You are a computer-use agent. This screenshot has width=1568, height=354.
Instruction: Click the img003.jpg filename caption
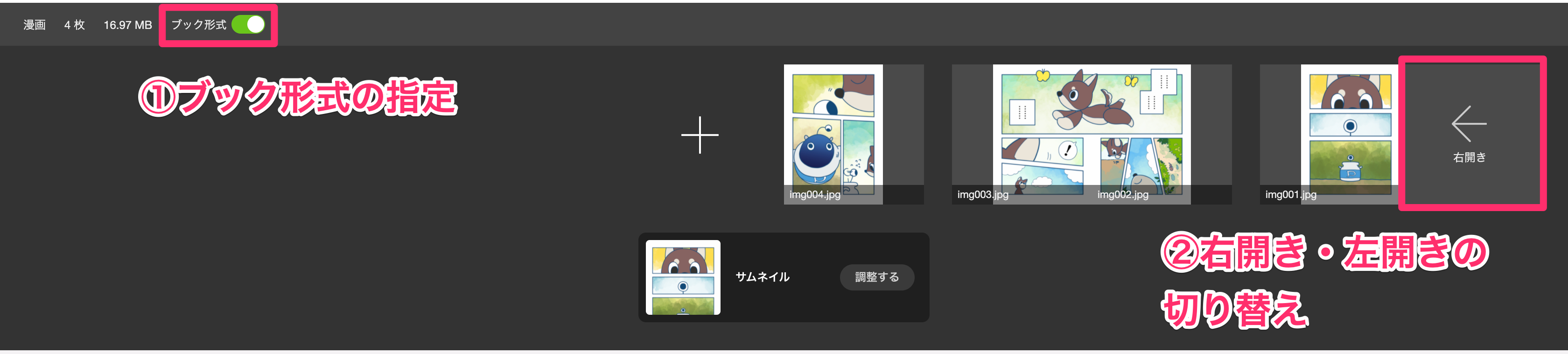(x=982, y=194)
